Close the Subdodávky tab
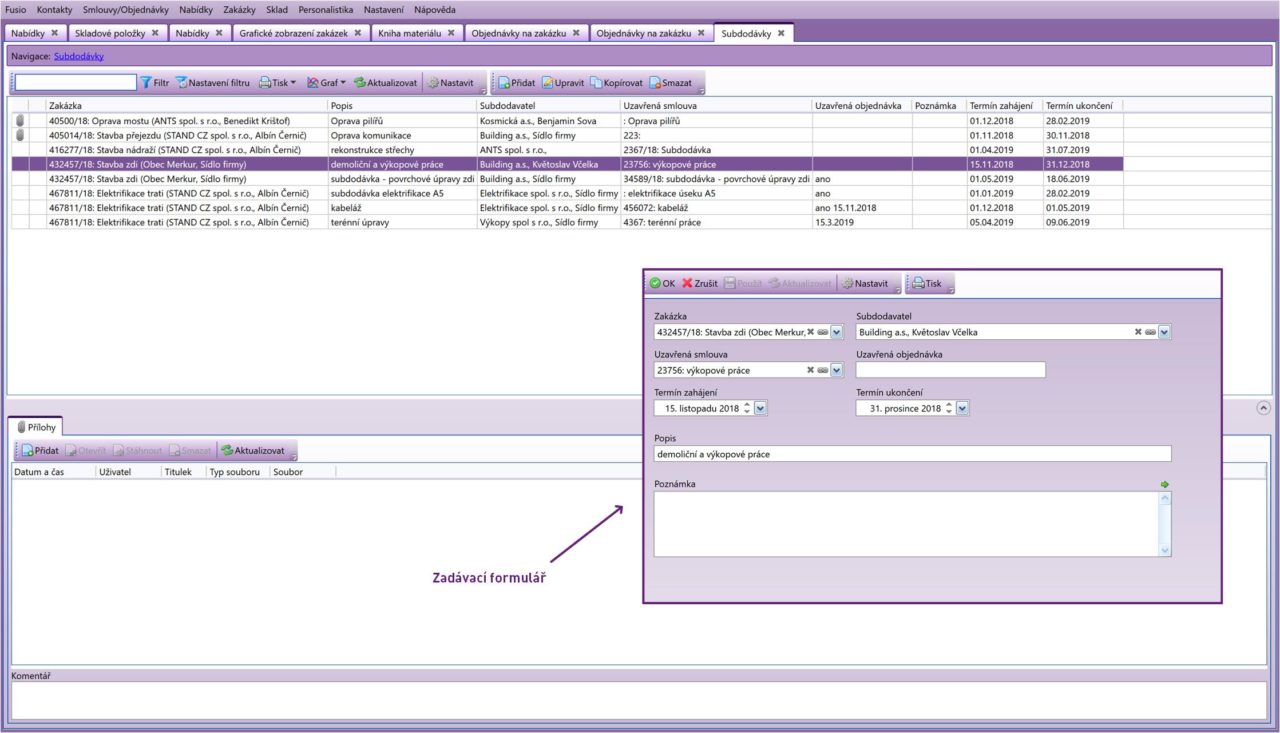The height and width of the screenshot is (733, 1280). click(x=782, y=33)
